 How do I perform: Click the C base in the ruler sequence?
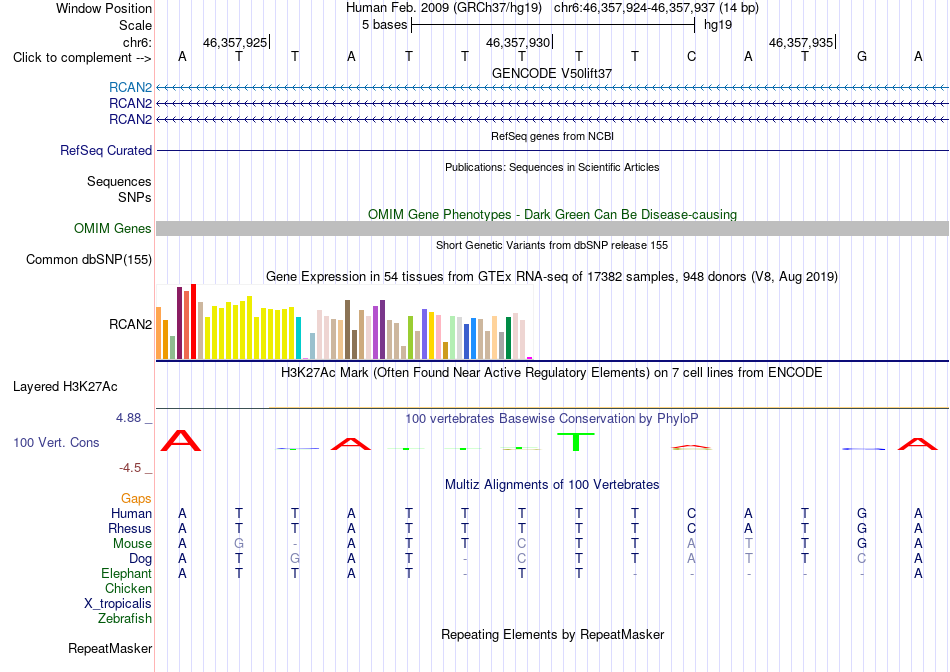coord(691,57)
